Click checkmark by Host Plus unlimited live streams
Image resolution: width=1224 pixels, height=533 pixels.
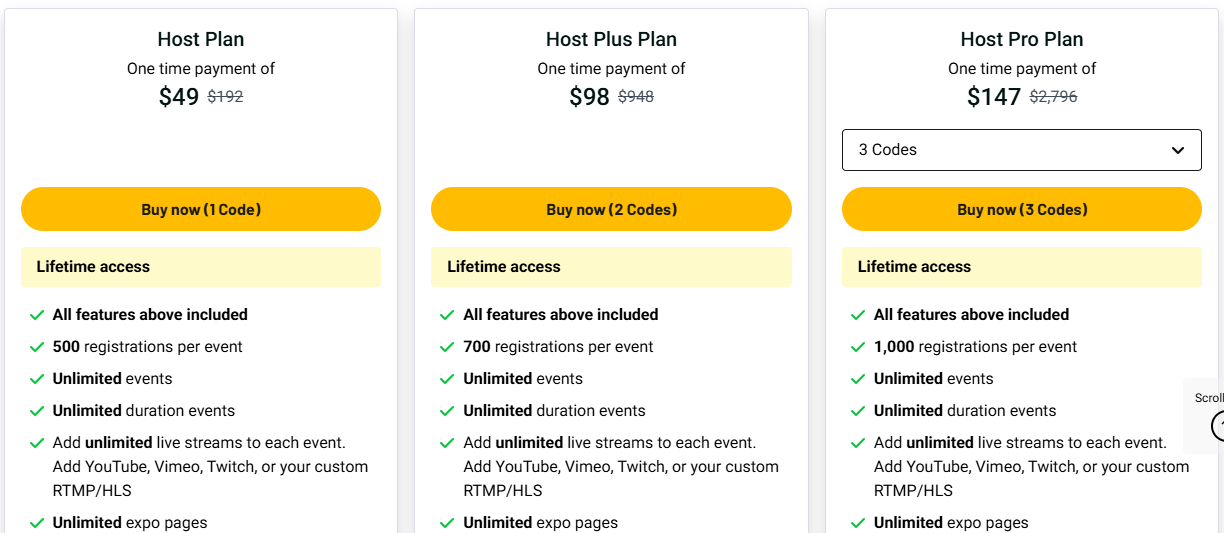click(x=447, y=443)
